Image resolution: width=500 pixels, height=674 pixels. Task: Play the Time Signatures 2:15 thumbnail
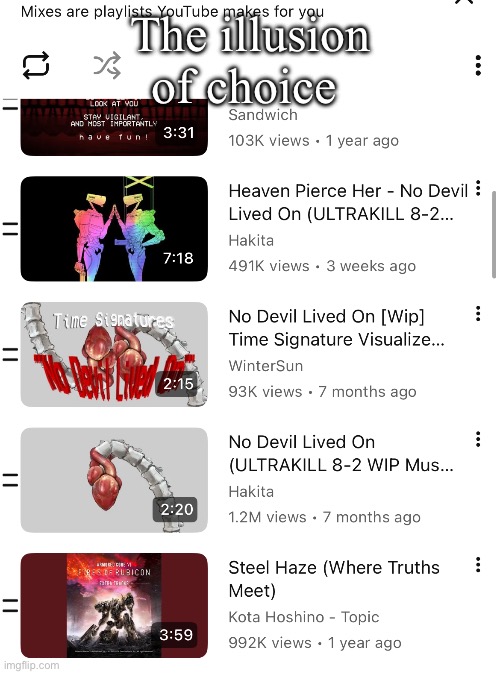(114, 354)
